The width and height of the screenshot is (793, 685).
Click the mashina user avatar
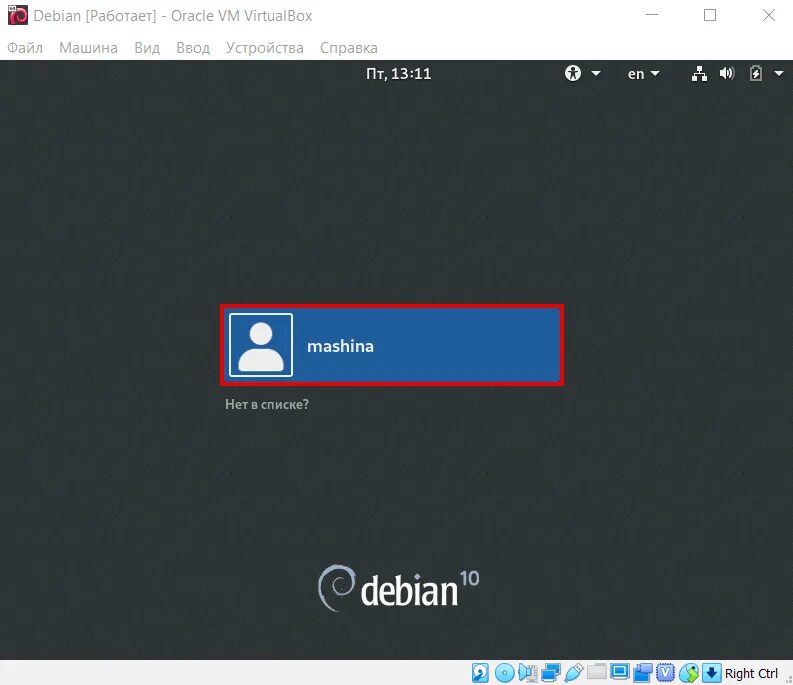(x=261, y=345)
